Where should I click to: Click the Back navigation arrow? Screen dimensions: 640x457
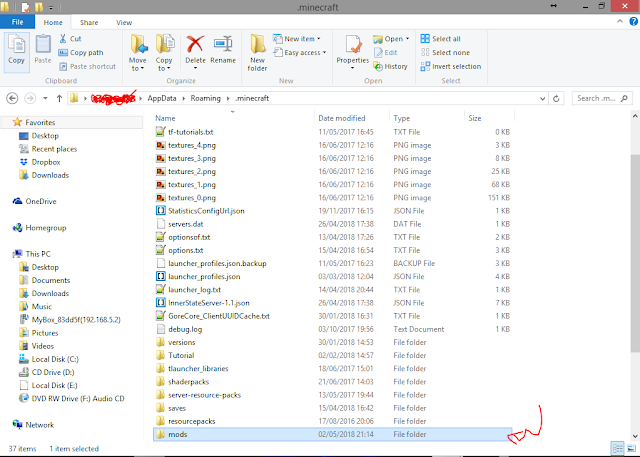tap(12, 98)
